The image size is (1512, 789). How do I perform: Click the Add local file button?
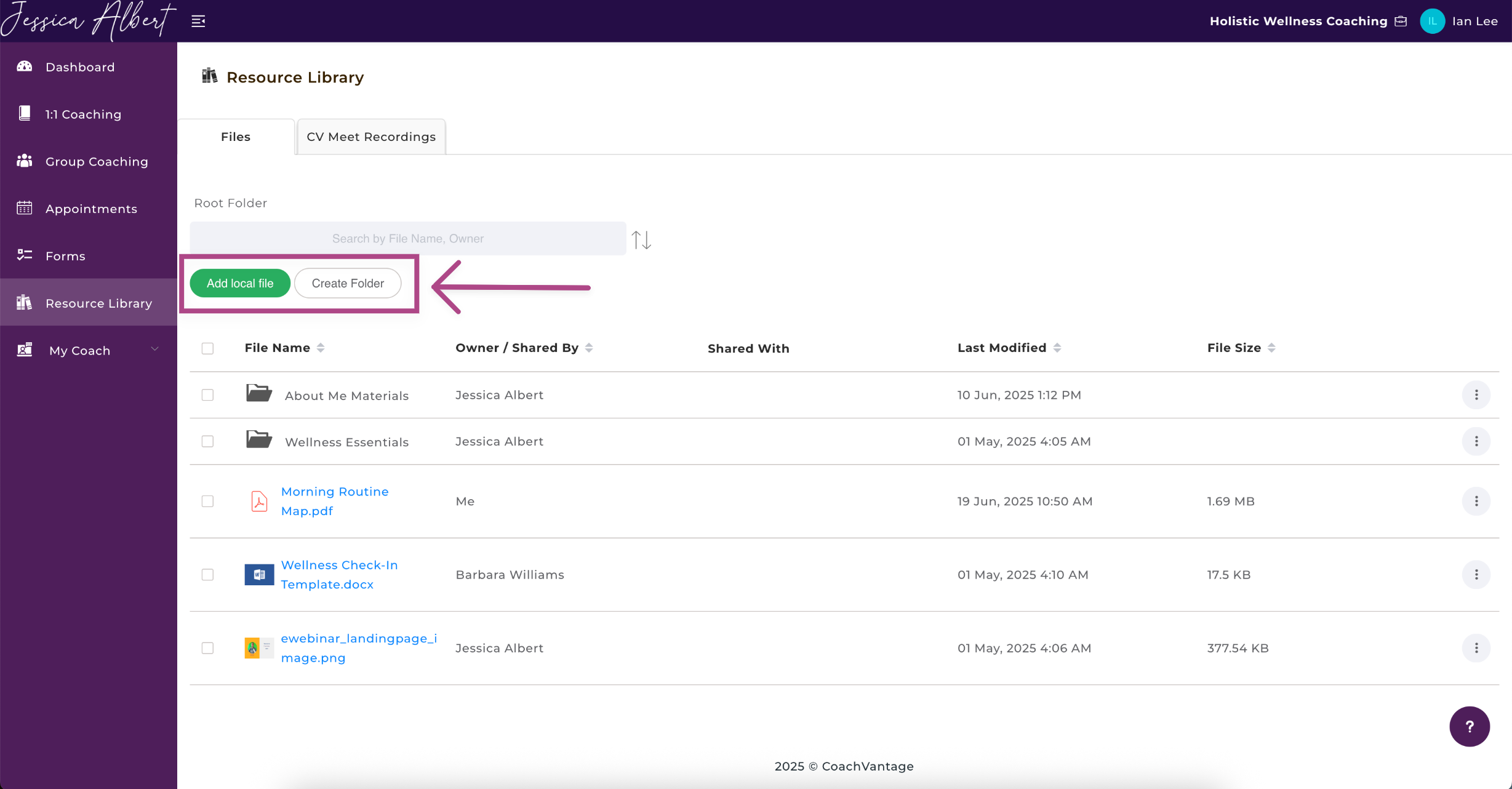[x=240, y=283]
